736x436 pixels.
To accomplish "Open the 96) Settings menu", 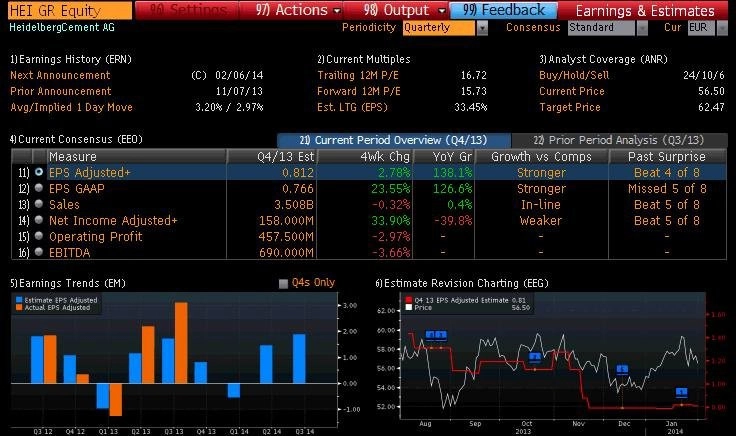I will coord(187,10).
